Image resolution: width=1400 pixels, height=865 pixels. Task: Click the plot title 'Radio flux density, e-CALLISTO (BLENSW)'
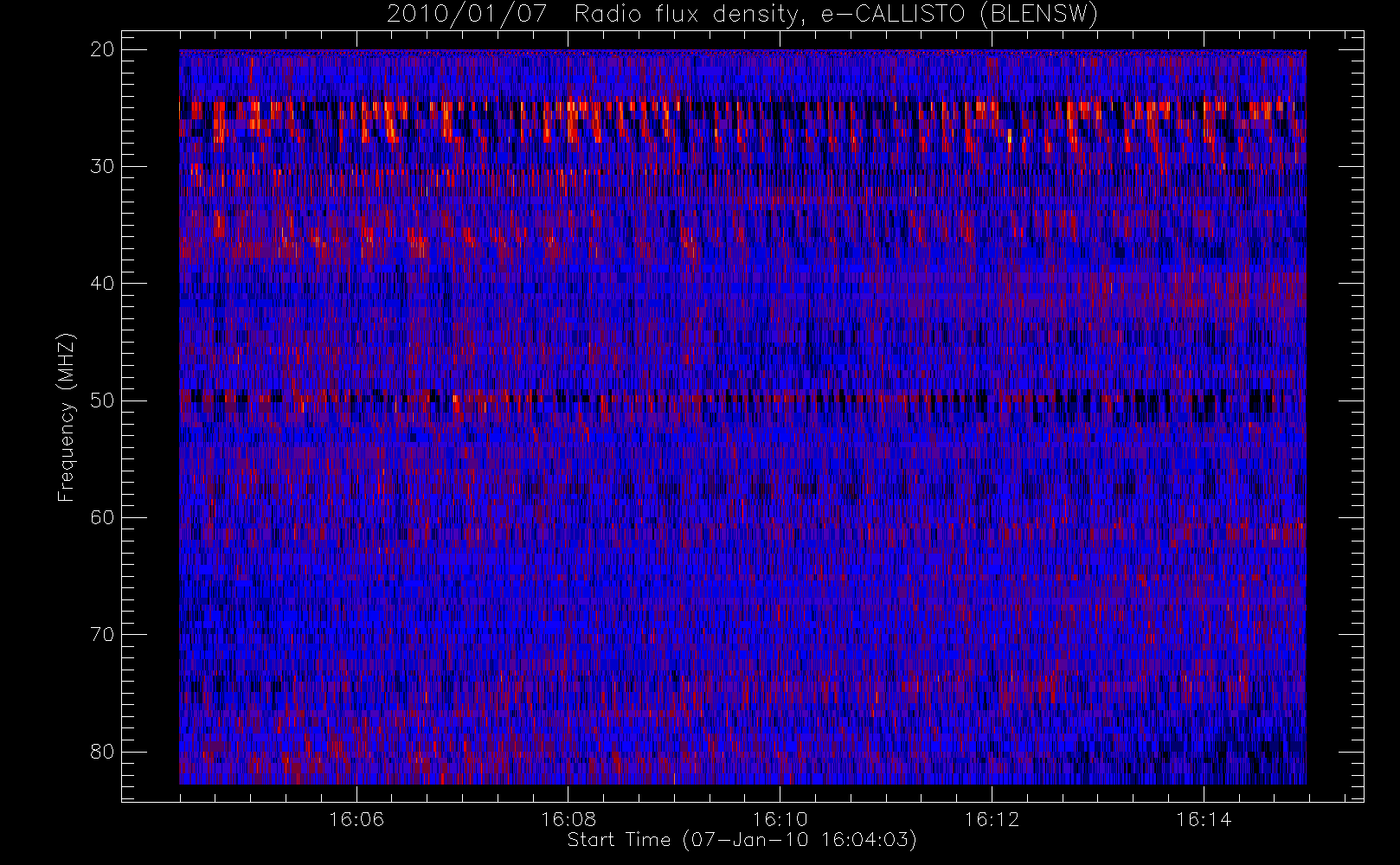click(x=836, y=14)
